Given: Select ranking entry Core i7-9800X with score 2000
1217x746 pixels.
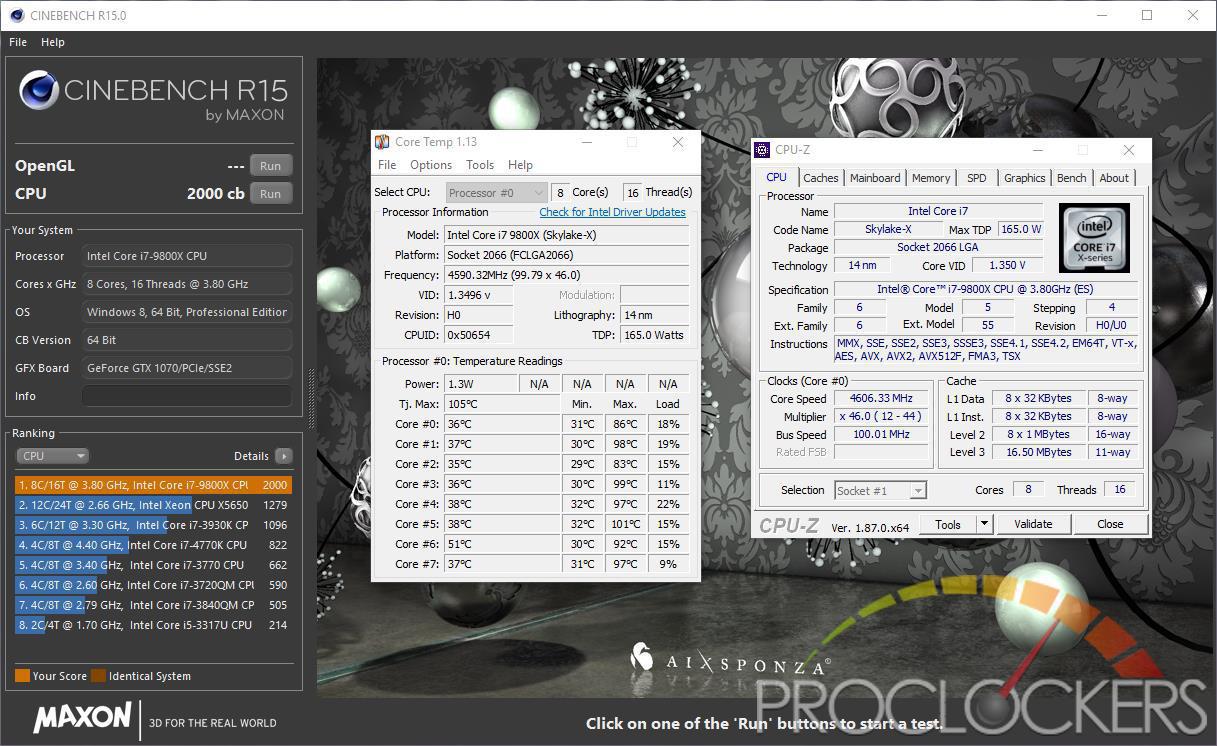Looking at the screenshot, I should click(152, 485).
